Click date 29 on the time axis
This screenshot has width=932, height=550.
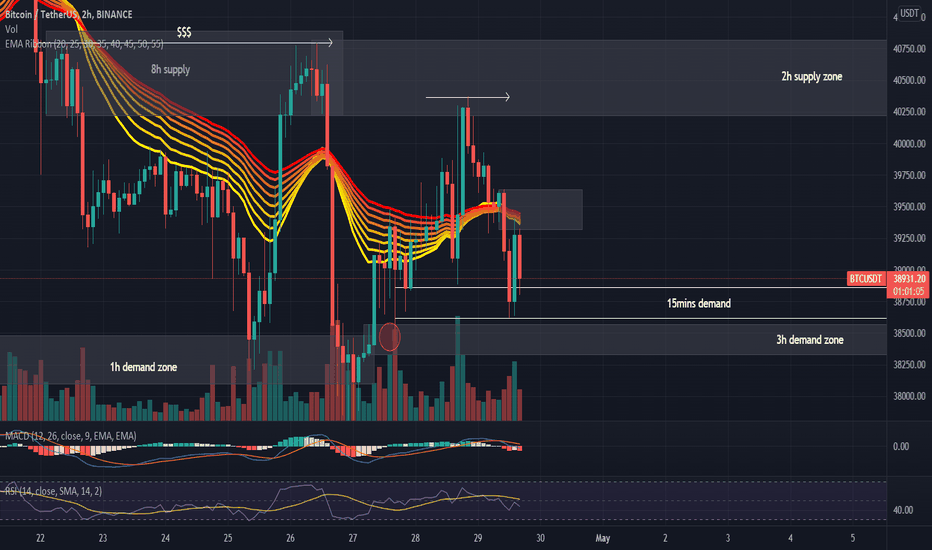(478, 538)
